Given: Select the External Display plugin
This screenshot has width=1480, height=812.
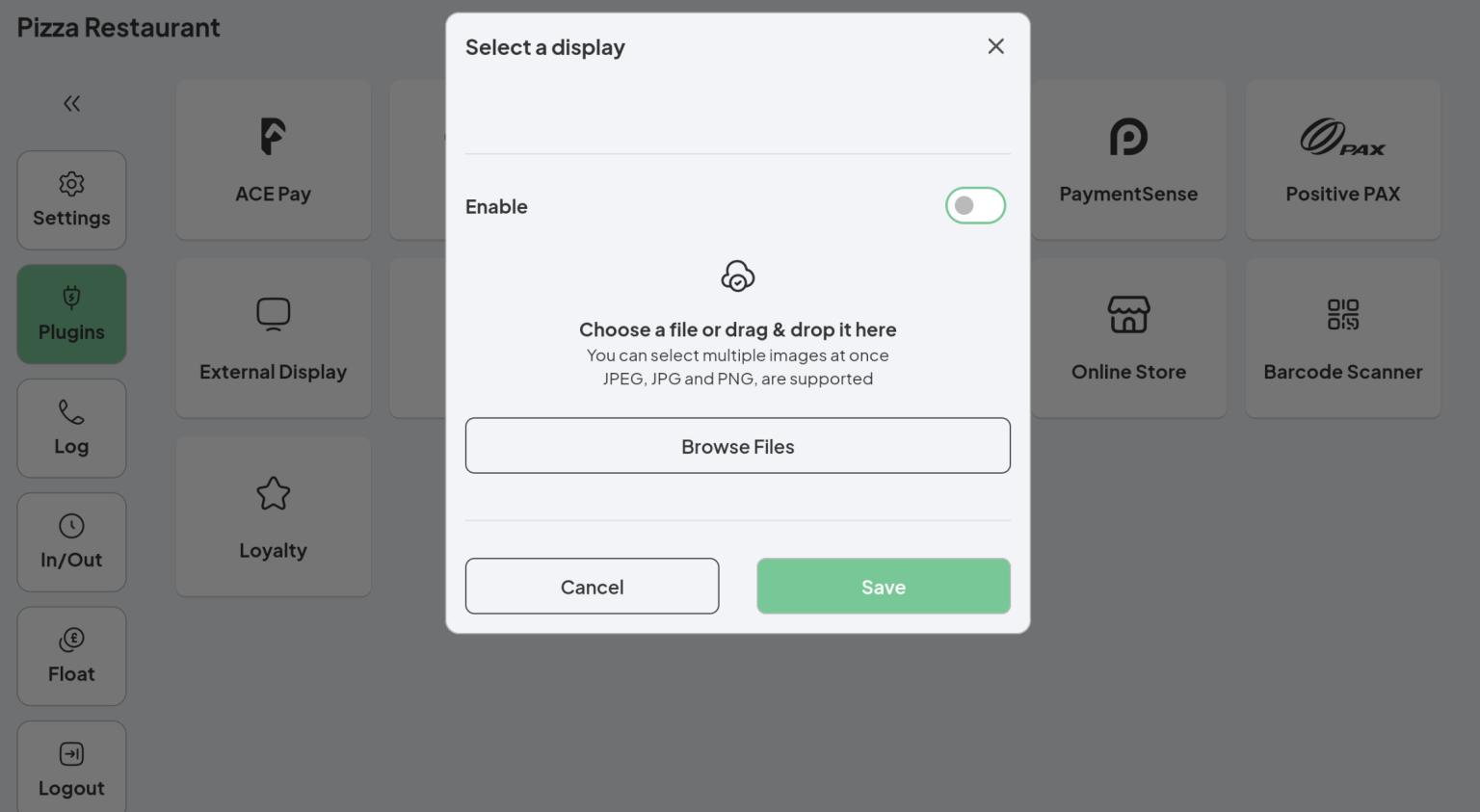Looking at the screenshot, I should tap(273, 337).
